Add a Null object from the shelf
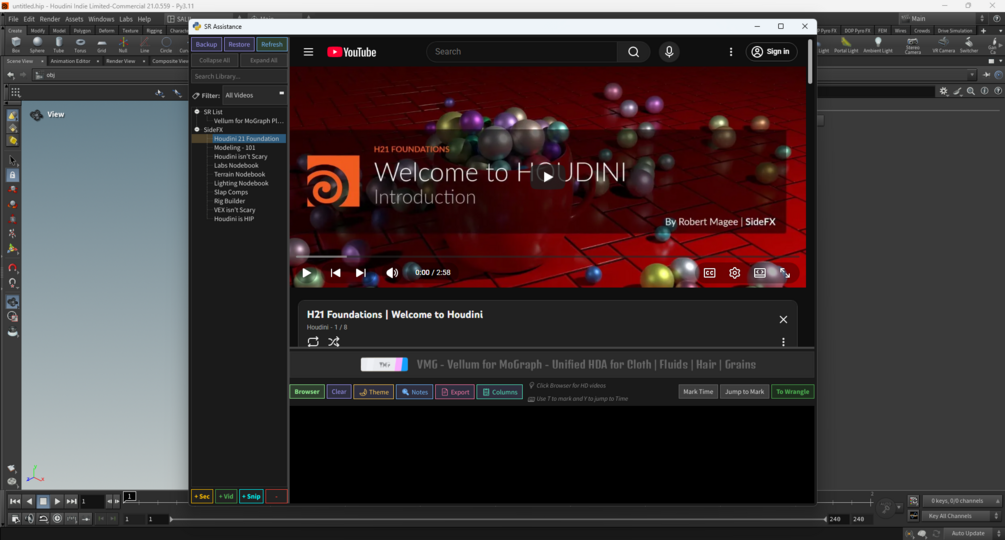1005x540 pixels. 123,44
